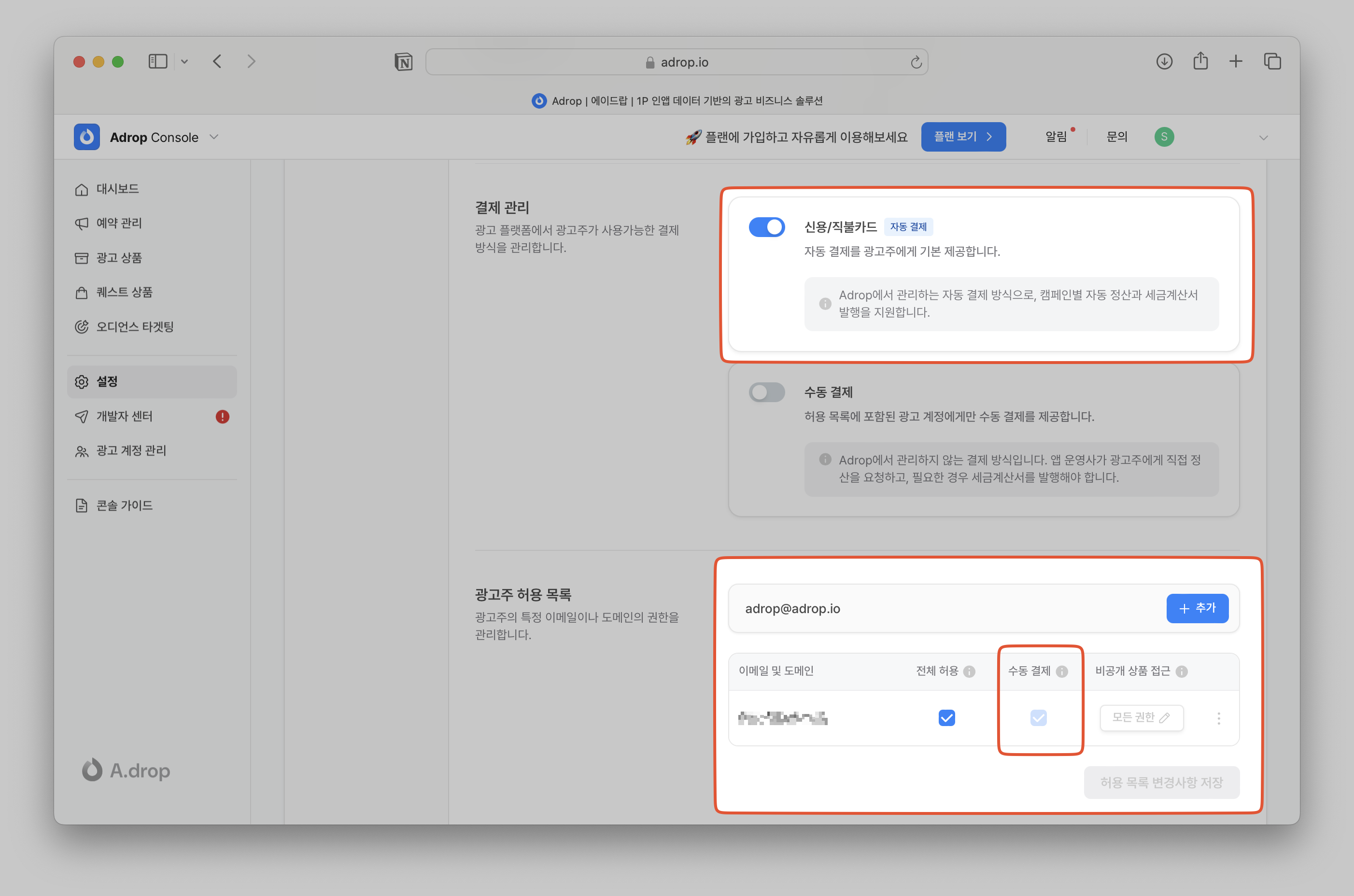1354x896 pixels.
Task: Open account menu chevron at top right
Action: coord(1263,138)
